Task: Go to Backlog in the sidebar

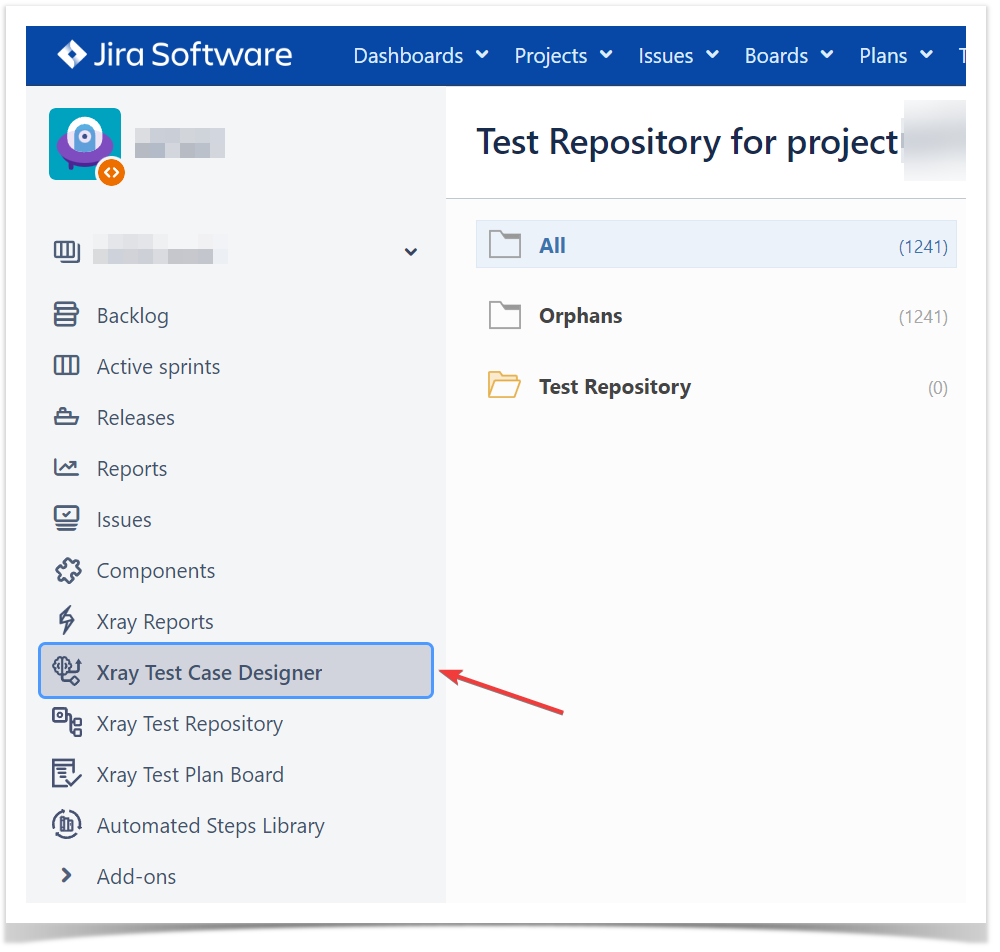Action: (x=133, y=316)
